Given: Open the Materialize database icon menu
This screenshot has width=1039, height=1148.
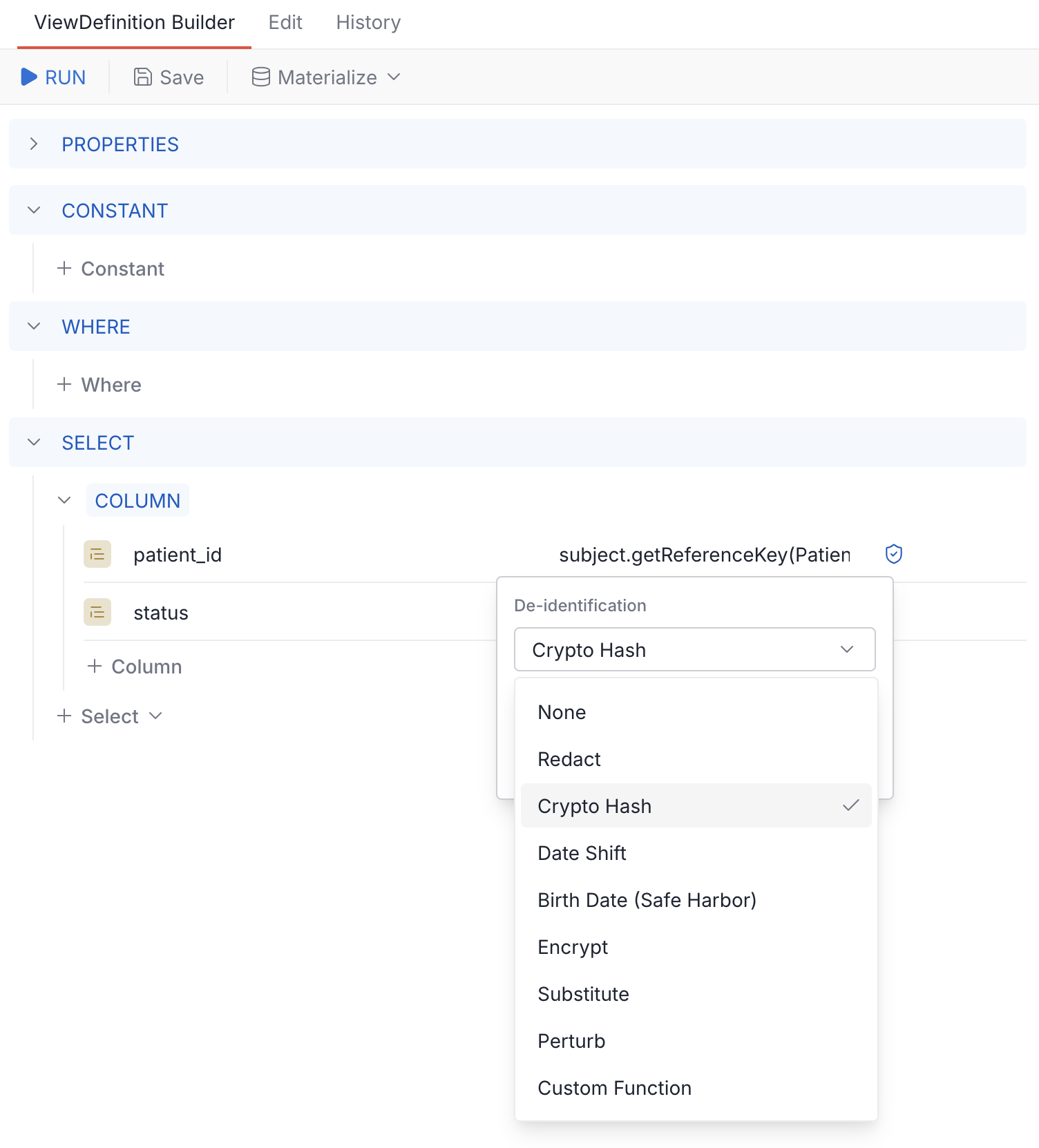Looking at the screenshot, I should [260, 77].
